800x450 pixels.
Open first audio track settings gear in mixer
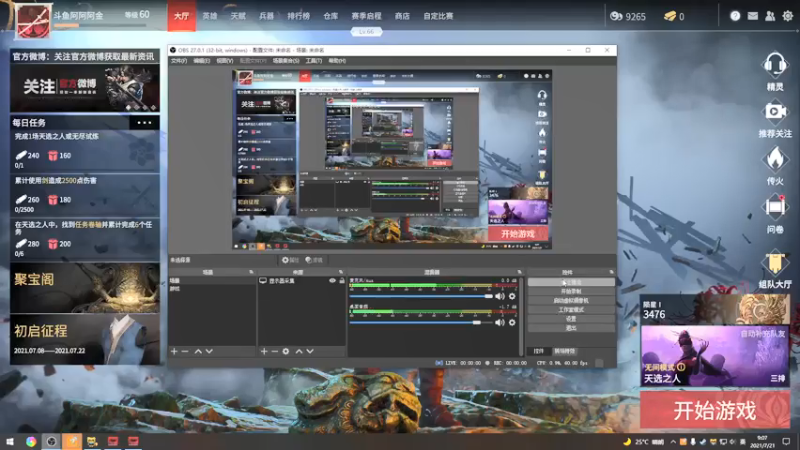[x=512, y=296]
